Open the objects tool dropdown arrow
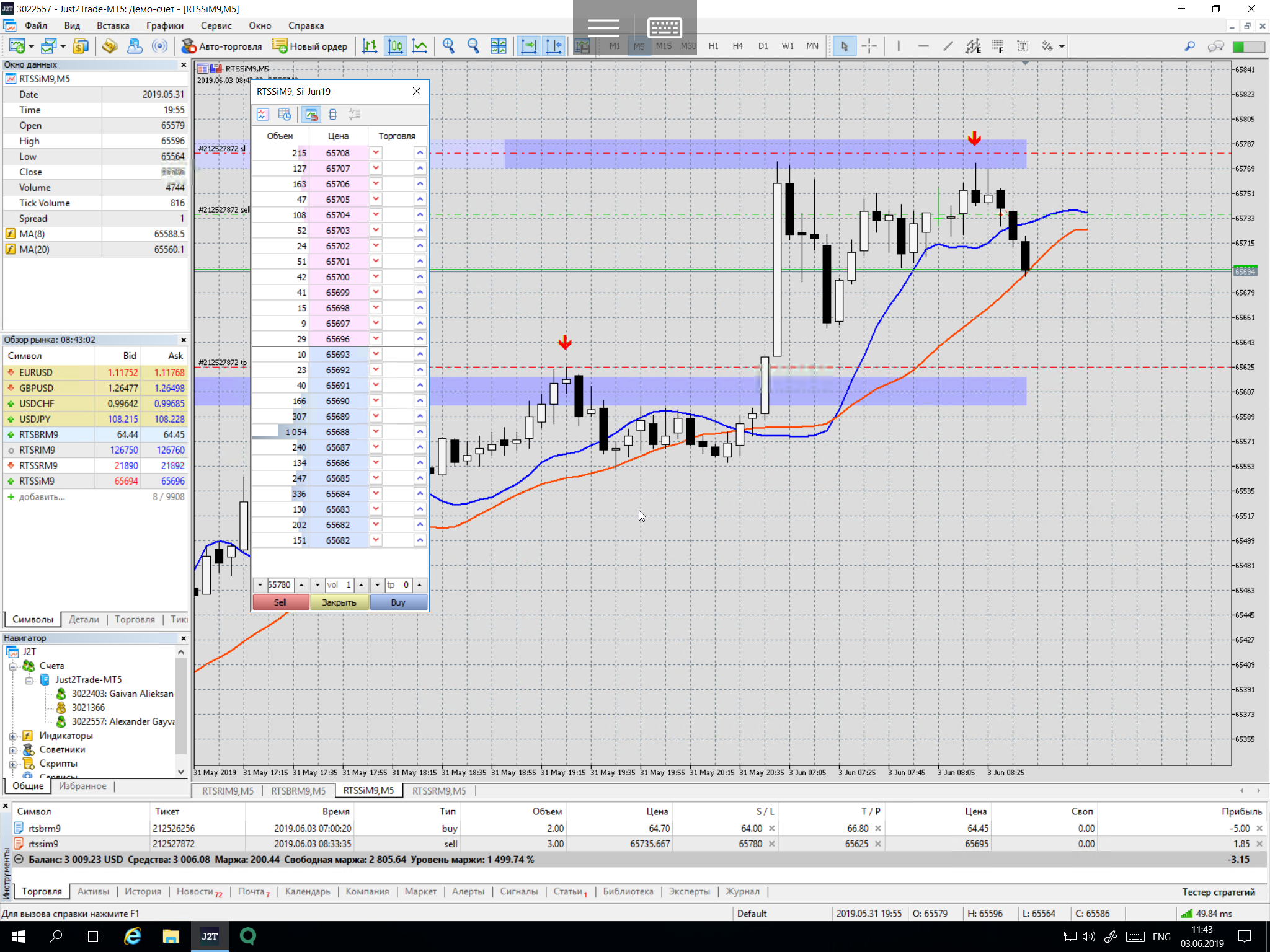 pyautogui.click(x=1062, y=46)
